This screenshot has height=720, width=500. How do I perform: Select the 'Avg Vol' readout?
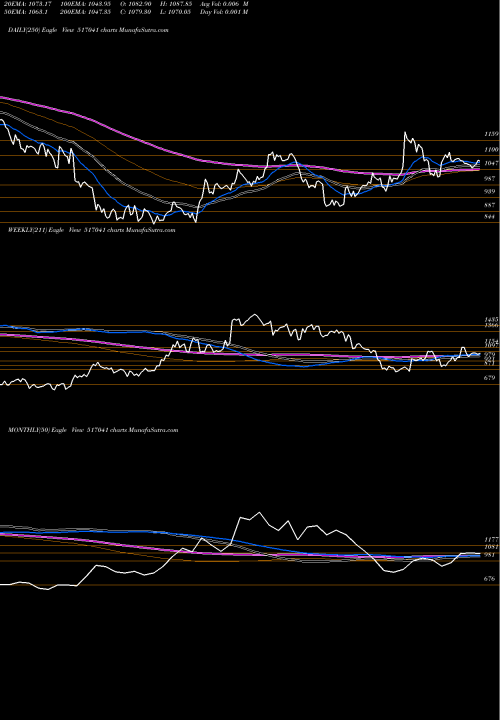pyautogui.click(x=224, y=4)
